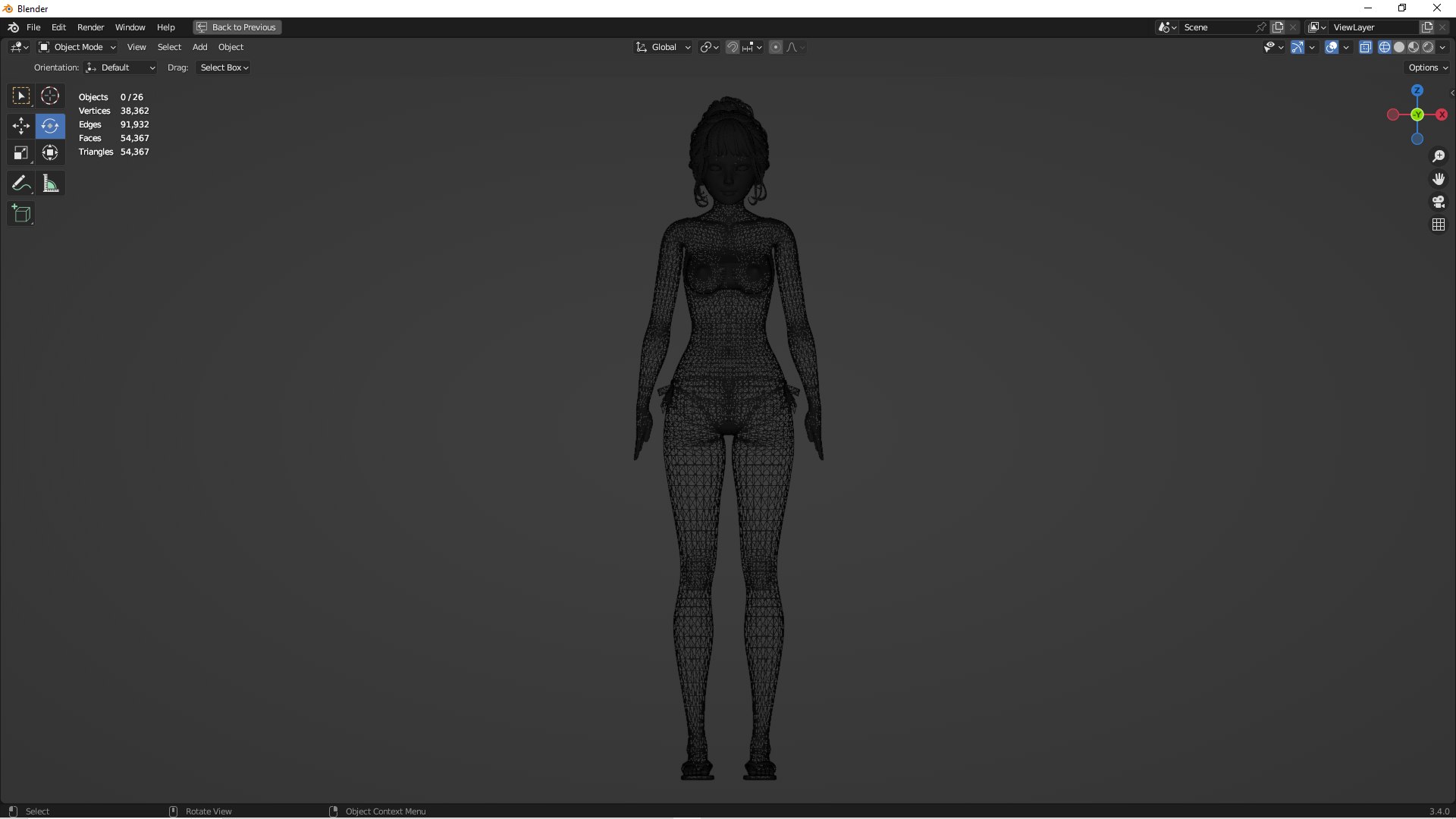Click the camera view icon
Image resolution: width=1456 pixels, height=819 pixels.
1438,202
